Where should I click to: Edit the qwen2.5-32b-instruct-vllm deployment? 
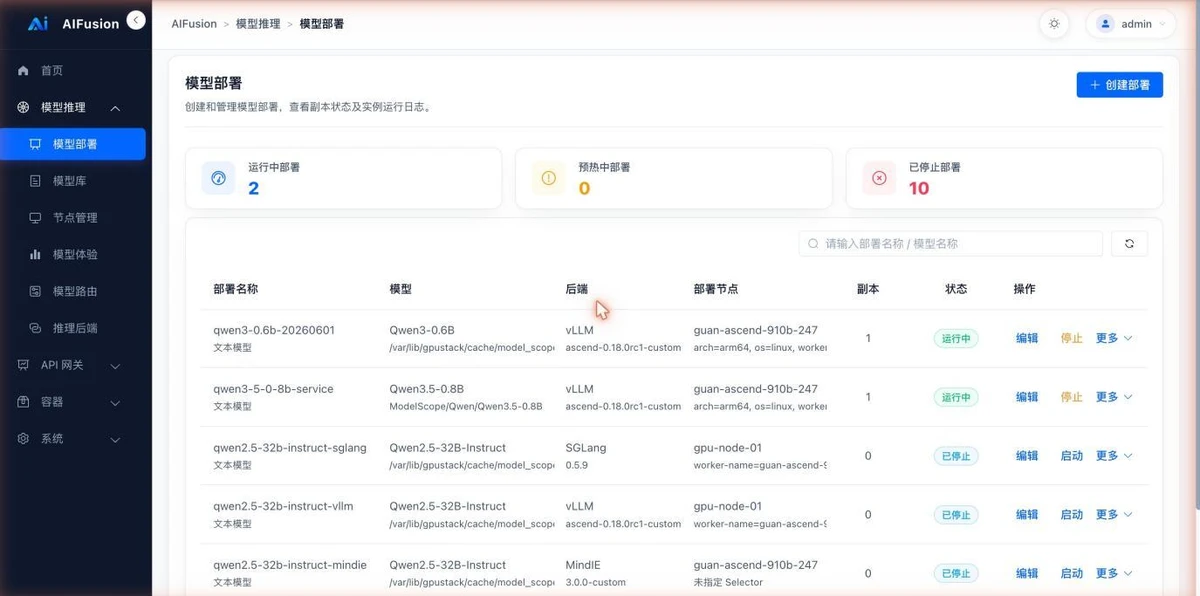pyautogui.click(x=1027, y=515)
